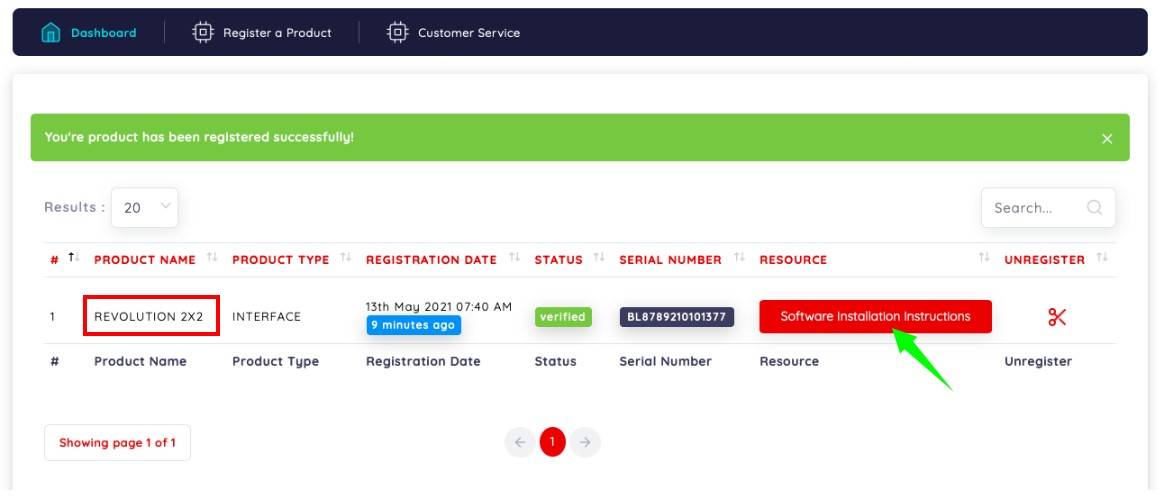
Task: Unregister product with the scissors icon
Action: [x=1057, y=317]
